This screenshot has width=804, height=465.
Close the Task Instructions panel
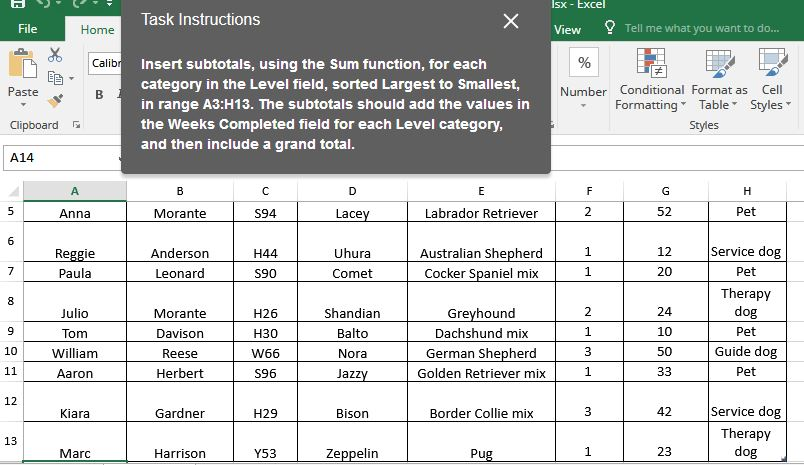tap(511, 21)
